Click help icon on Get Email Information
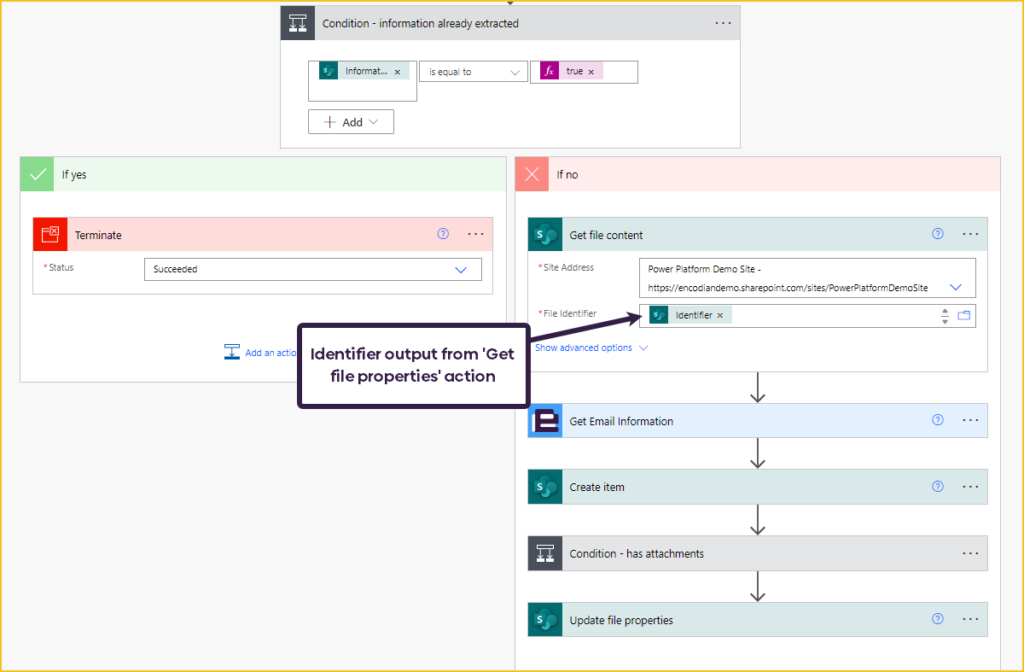 (x=938, y=421)
